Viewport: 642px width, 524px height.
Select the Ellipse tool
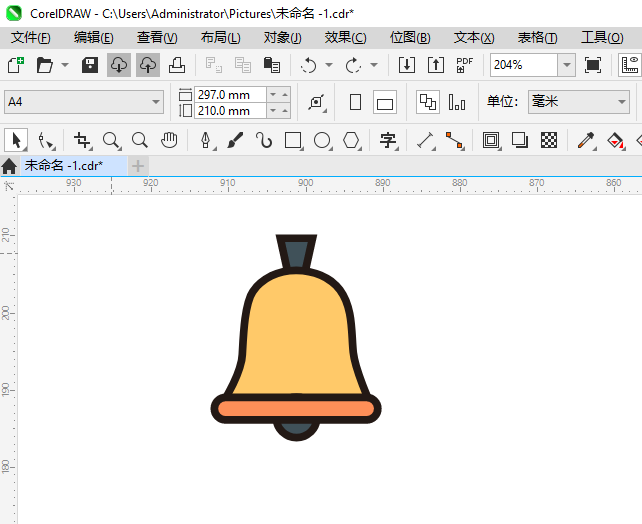click(x=322, y=140)
